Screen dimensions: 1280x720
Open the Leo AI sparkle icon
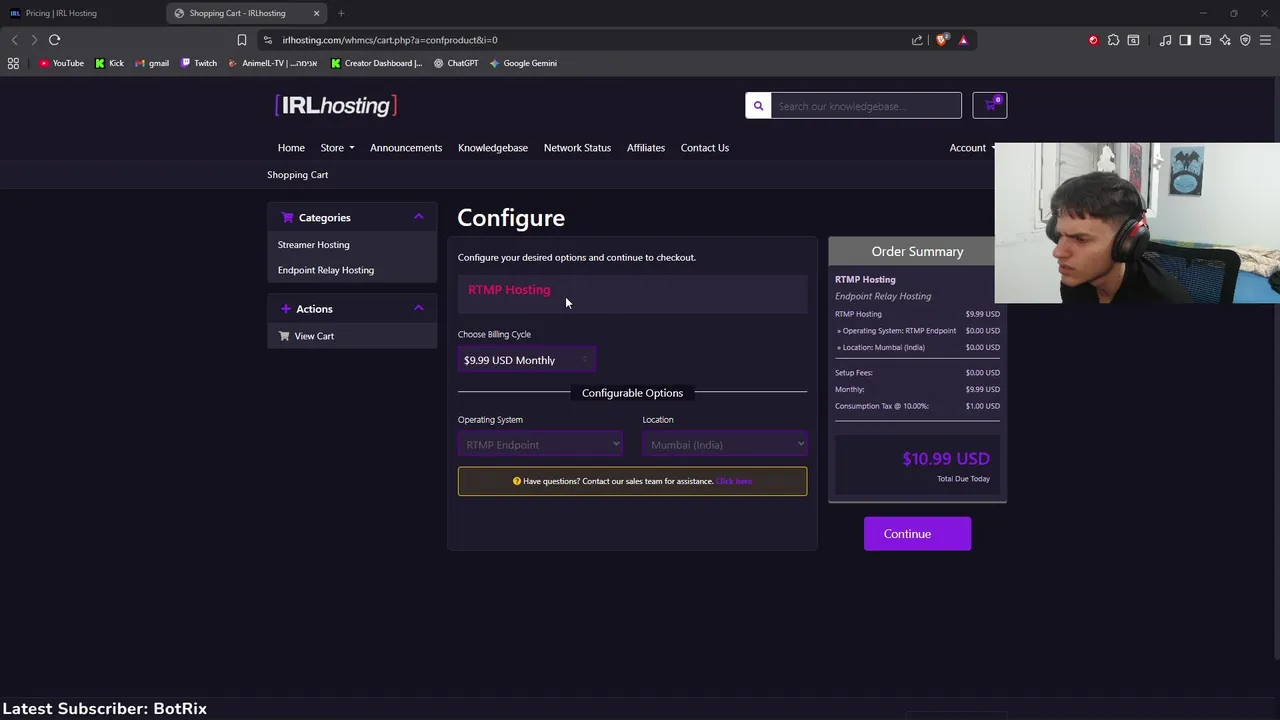[x=1225, y=40]
